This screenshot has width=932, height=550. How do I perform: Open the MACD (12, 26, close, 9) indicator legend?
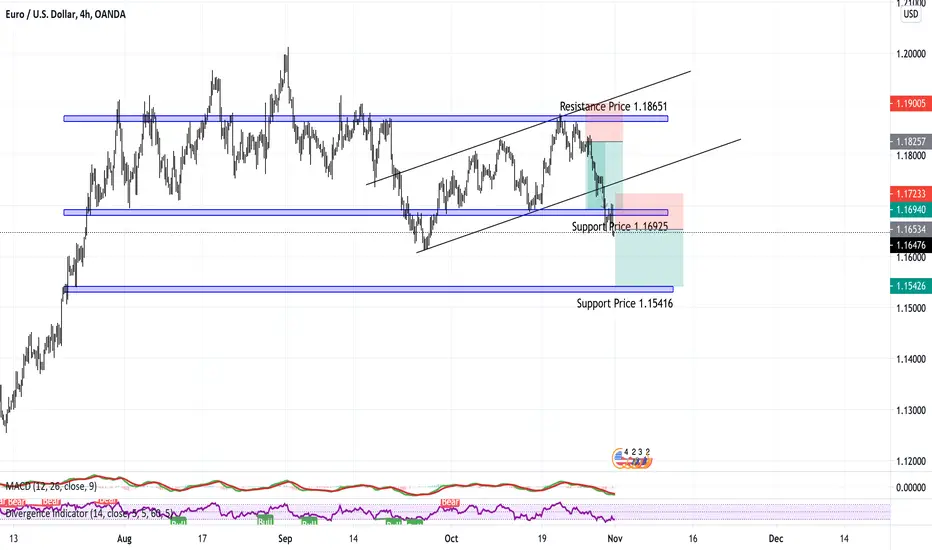(x=51, y=486)
